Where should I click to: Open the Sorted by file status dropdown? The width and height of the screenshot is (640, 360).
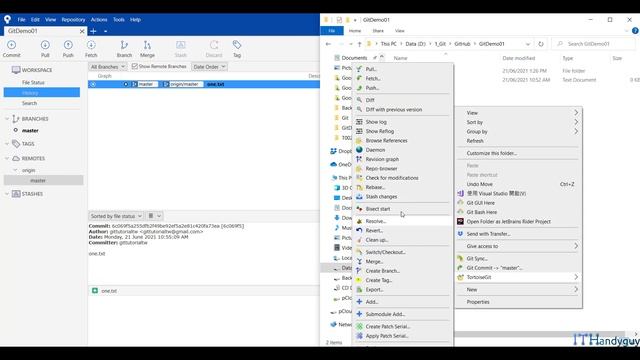tap(116, 216)
